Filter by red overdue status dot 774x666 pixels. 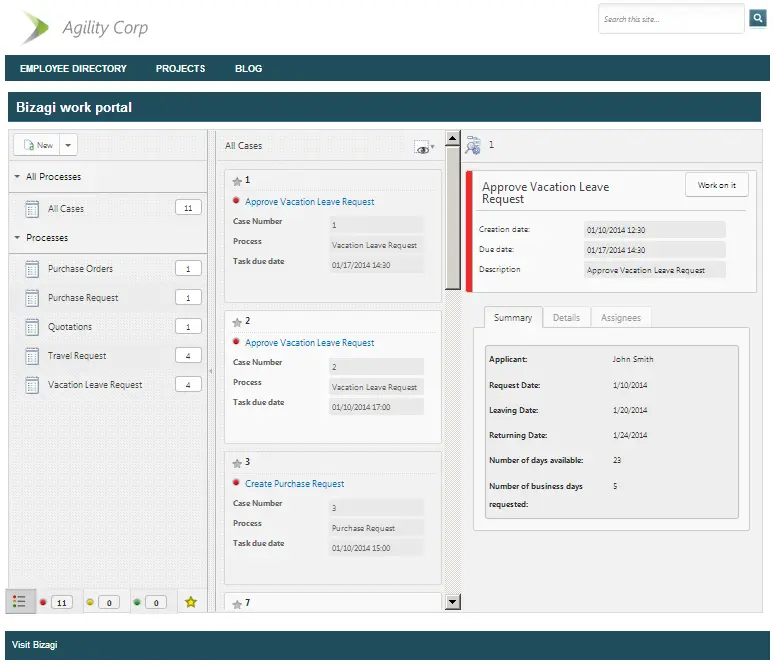[x=43, y=602]
